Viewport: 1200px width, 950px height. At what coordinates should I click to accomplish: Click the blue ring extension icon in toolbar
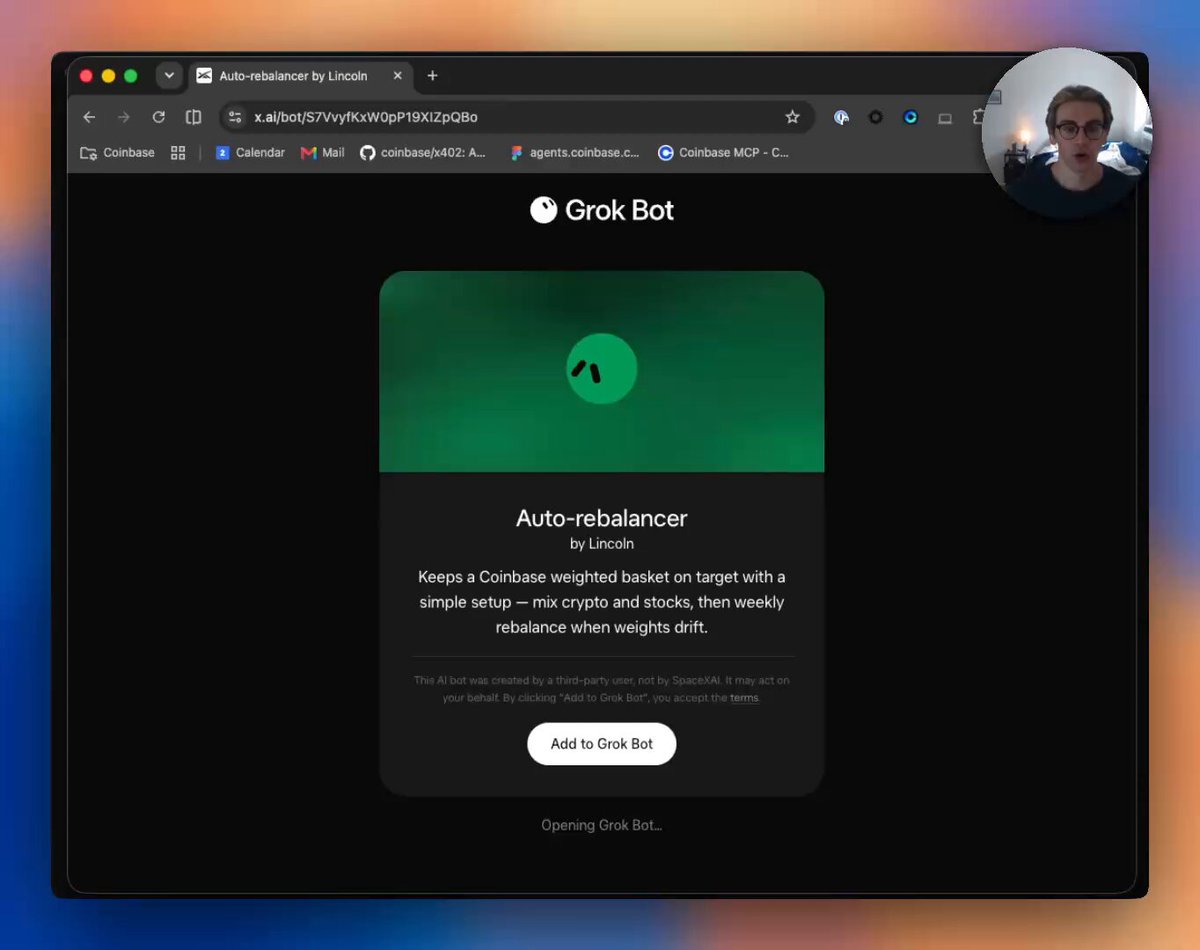pos(910,117)
